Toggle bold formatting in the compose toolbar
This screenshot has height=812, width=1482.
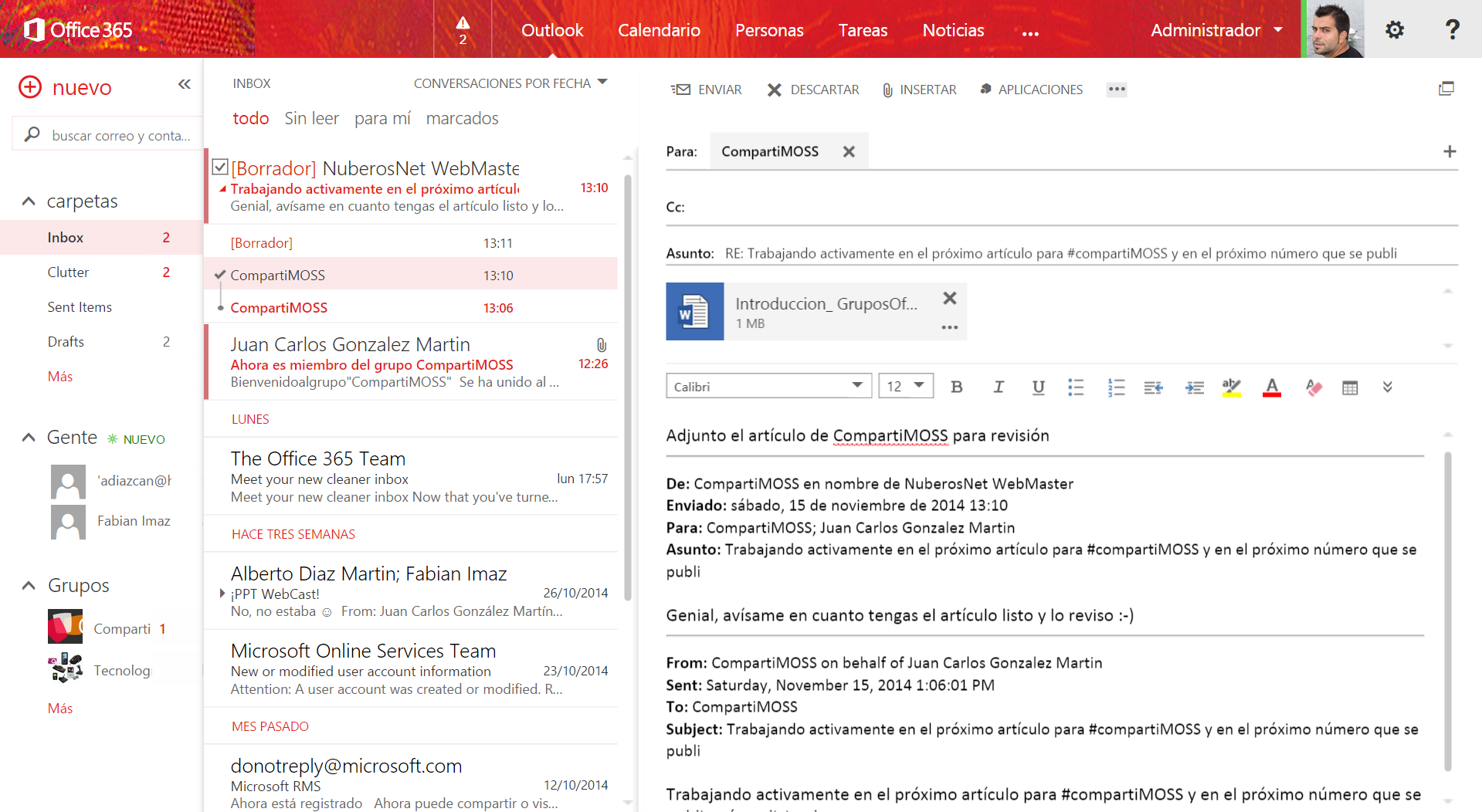coord(957,387)
